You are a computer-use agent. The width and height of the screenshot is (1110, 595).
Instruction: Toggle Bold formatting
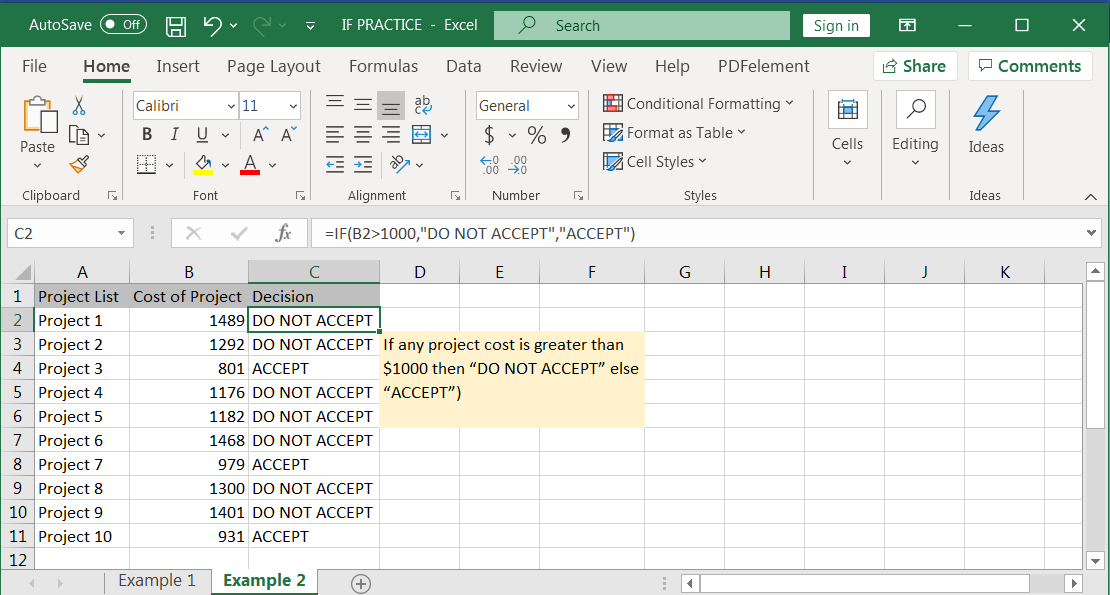[147, 134]
